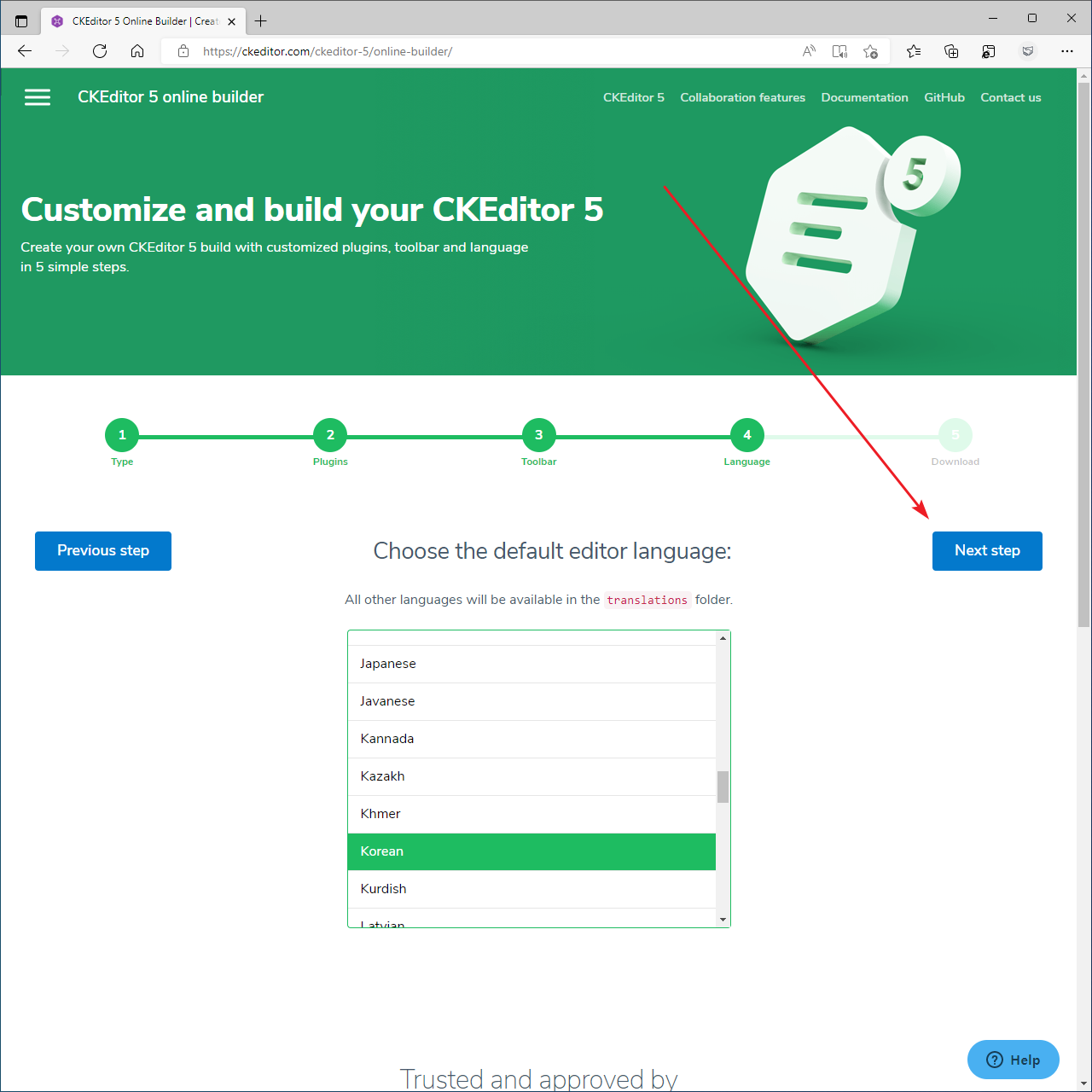
Task: Select Javanese in language list
Action: coord(531,701)
